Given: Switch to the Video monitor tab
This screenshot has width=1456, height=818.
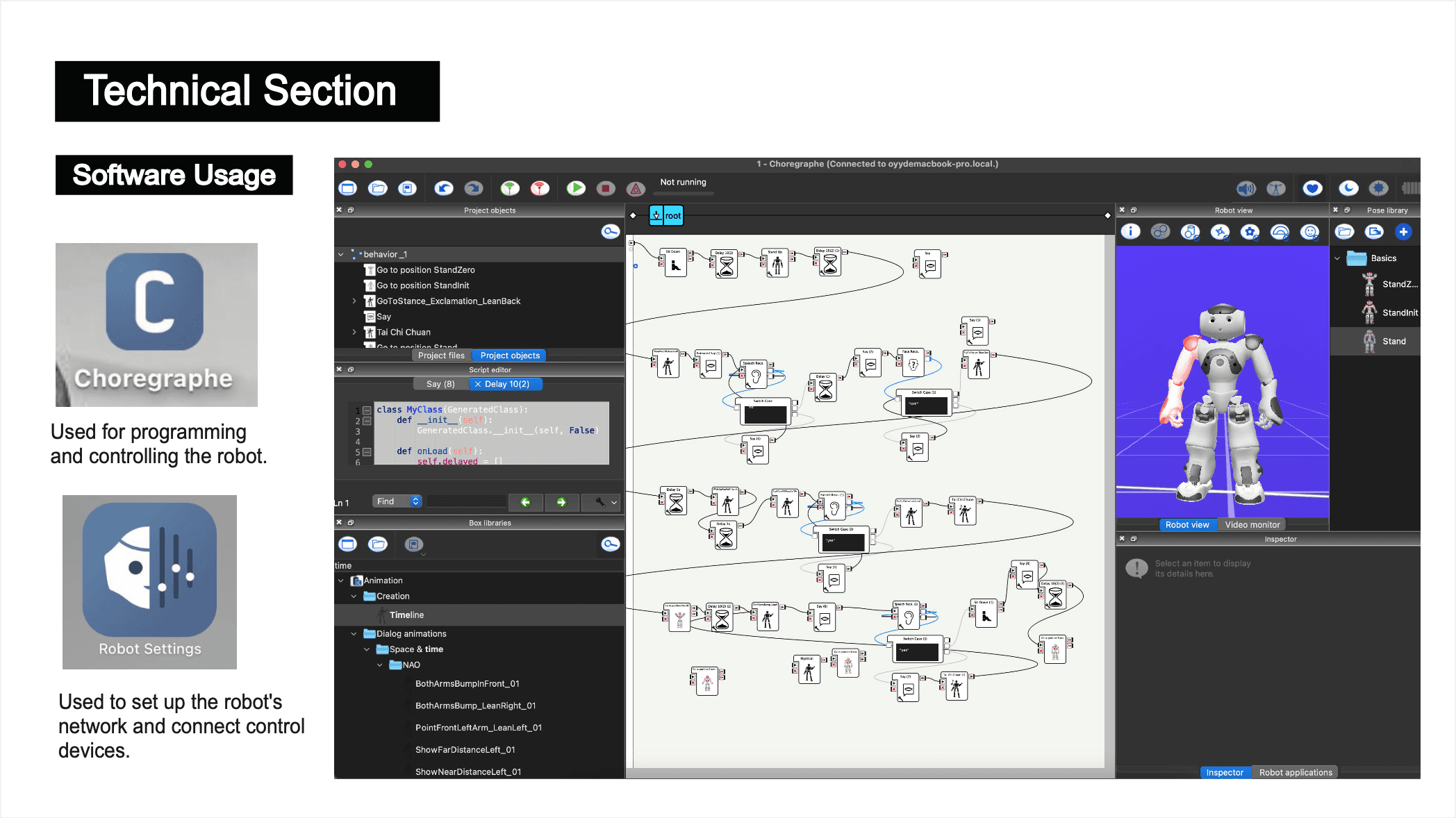Looking at the screenshot, I should (1252, 525).
